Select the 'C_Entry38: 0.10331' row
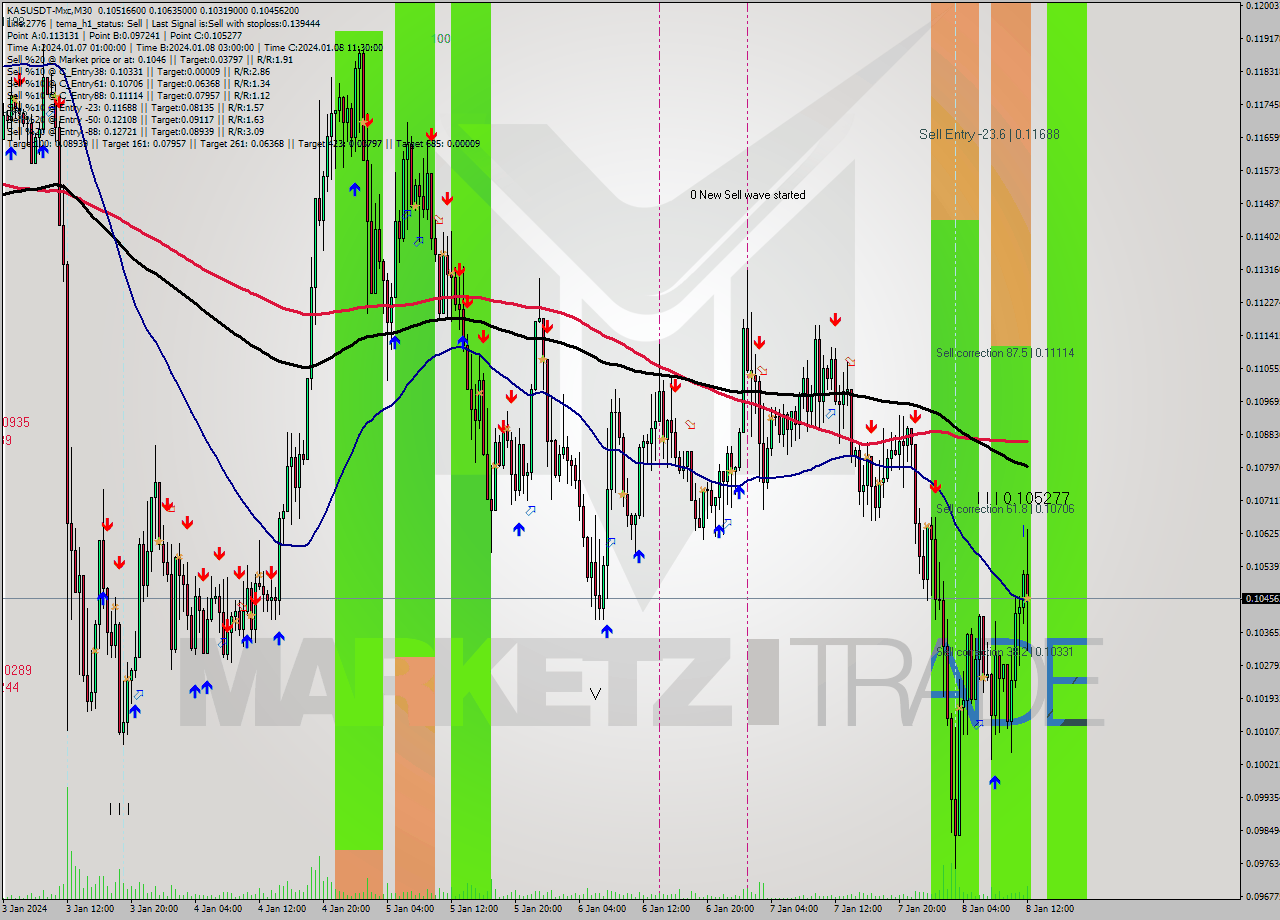This screenshot has width=1280, height=920. 138,71
